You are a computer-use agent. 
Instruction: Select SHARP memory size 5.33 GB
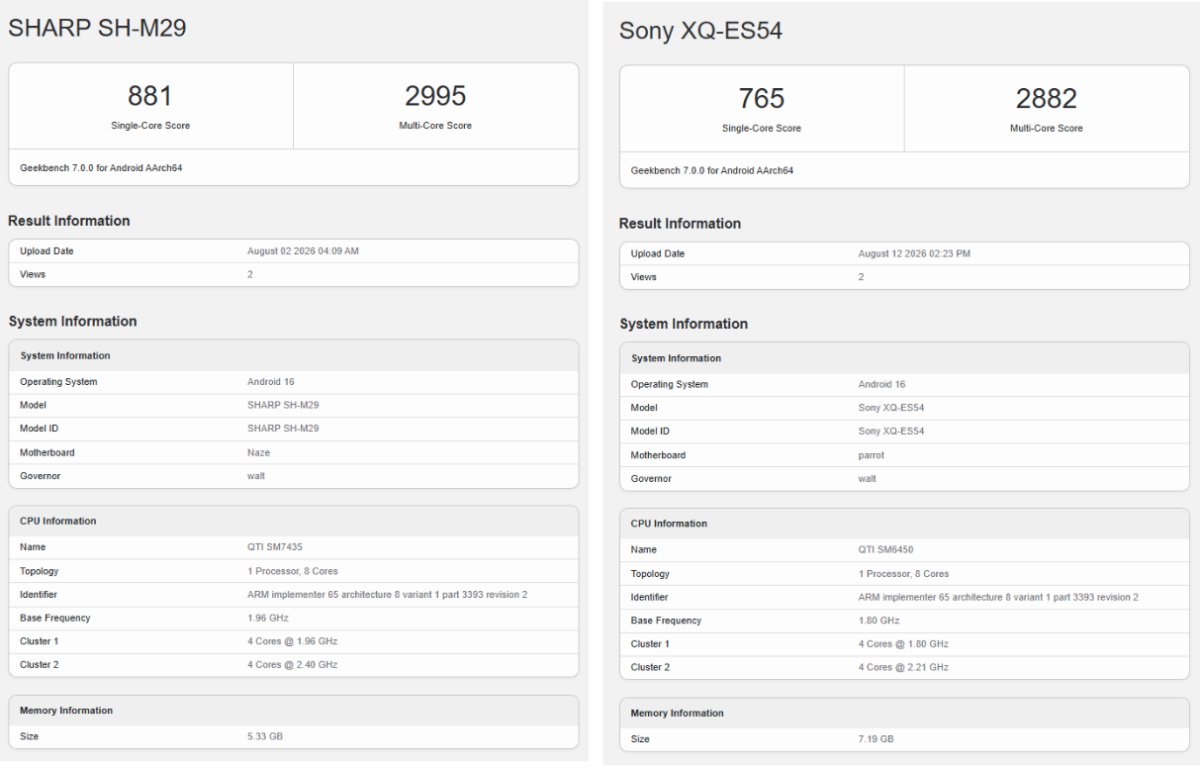[x=265, y=736]
